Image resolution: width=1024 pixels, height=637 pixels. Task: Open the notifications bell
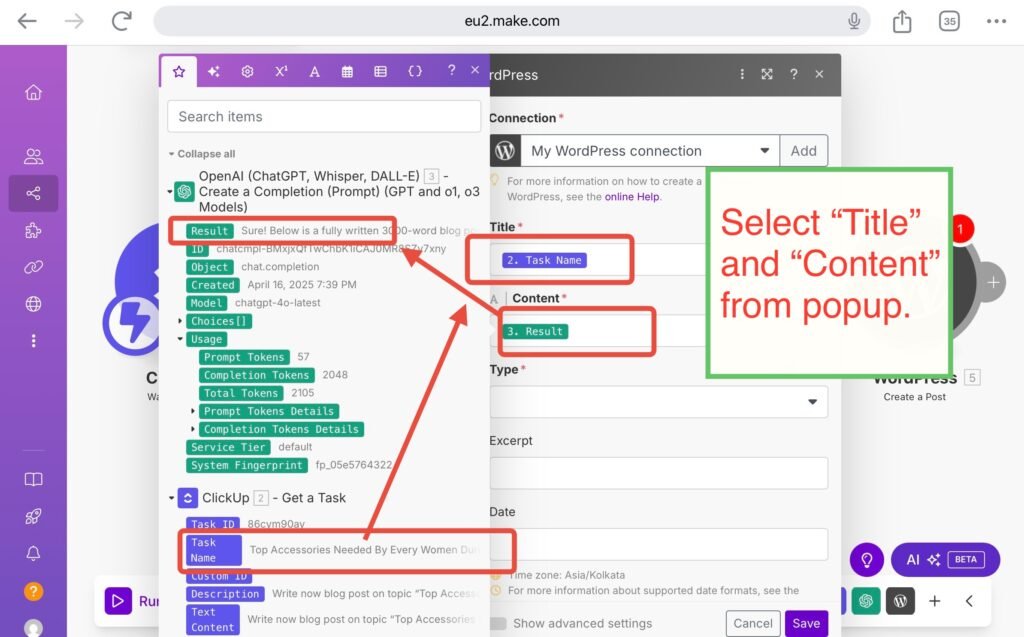tap(33, 553)
